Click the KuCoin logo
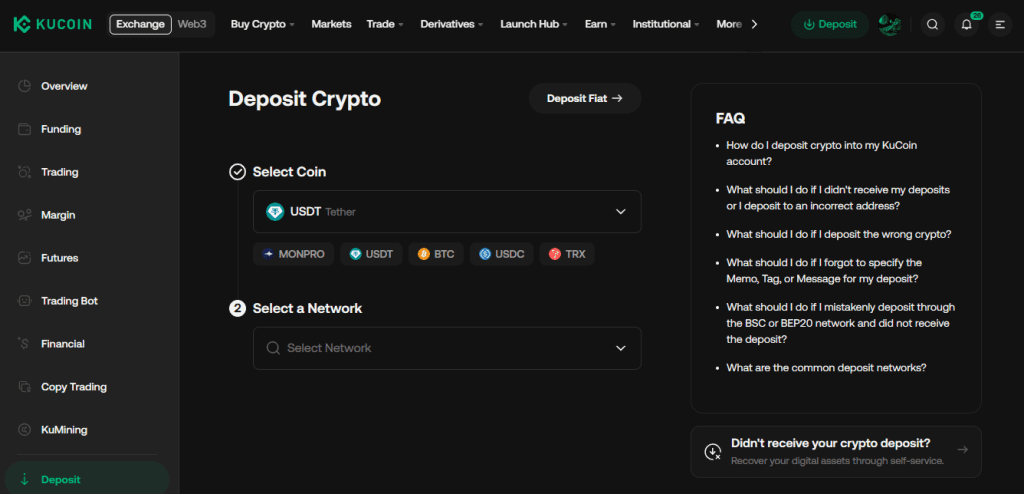1024x494 pixels. 52,25
